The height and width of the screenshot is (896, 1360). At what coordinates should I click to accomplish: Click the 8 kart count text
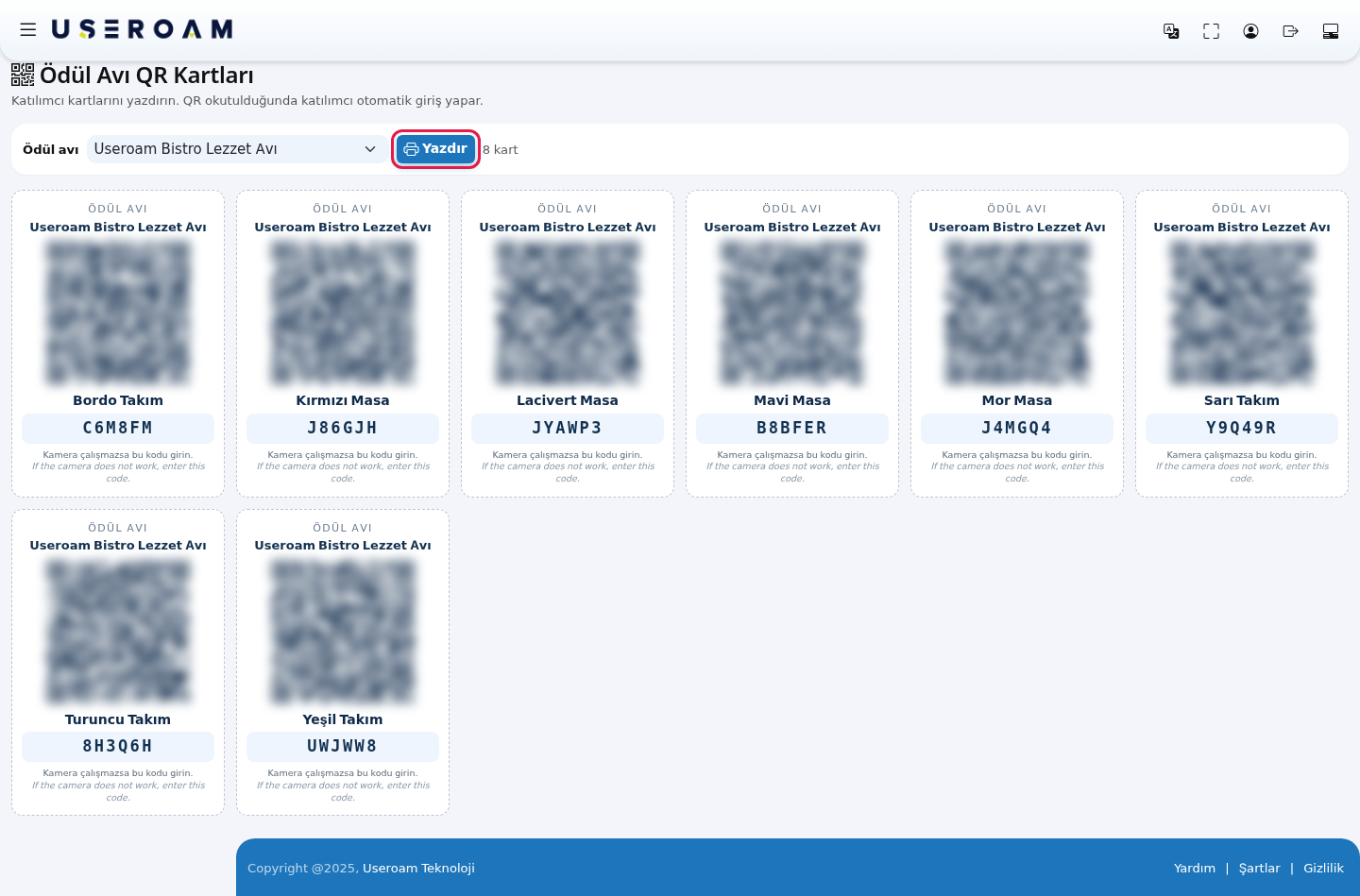(x=501, y=149)
